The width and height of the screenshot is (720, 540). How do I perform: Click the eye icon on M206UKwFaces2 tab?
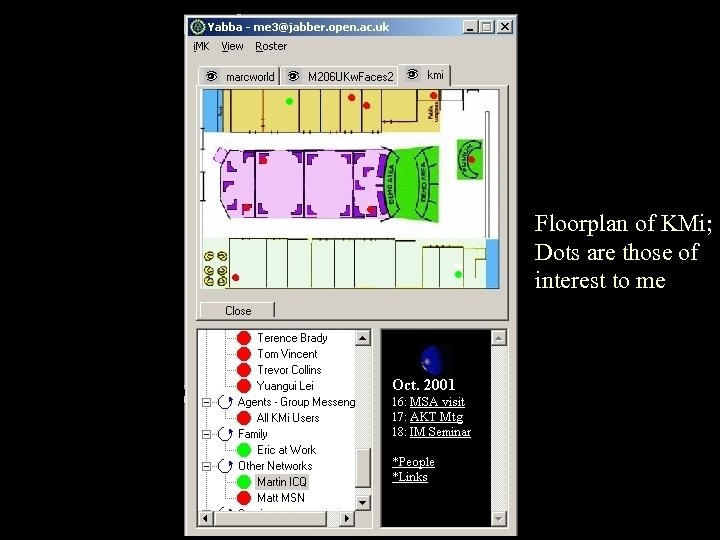(x=293, y=76)
